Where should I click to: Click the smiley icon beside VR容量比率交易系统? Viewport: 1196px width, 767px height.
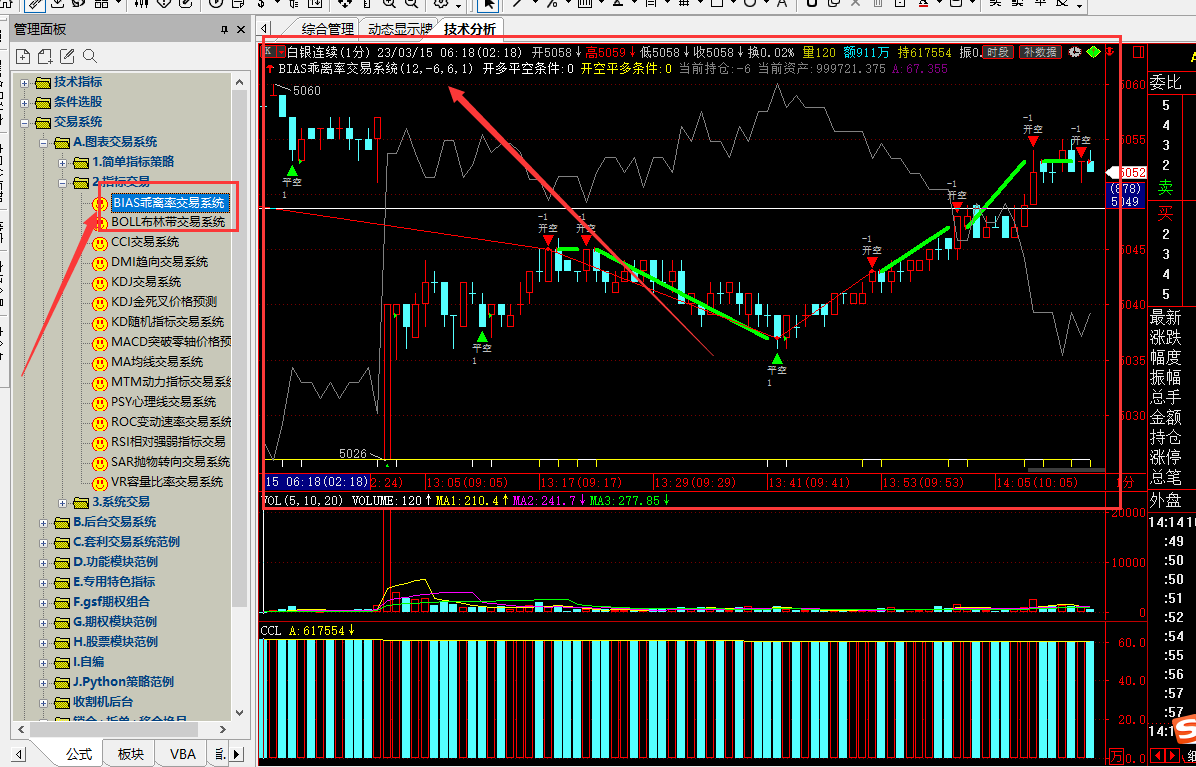[x=99, y=483]
